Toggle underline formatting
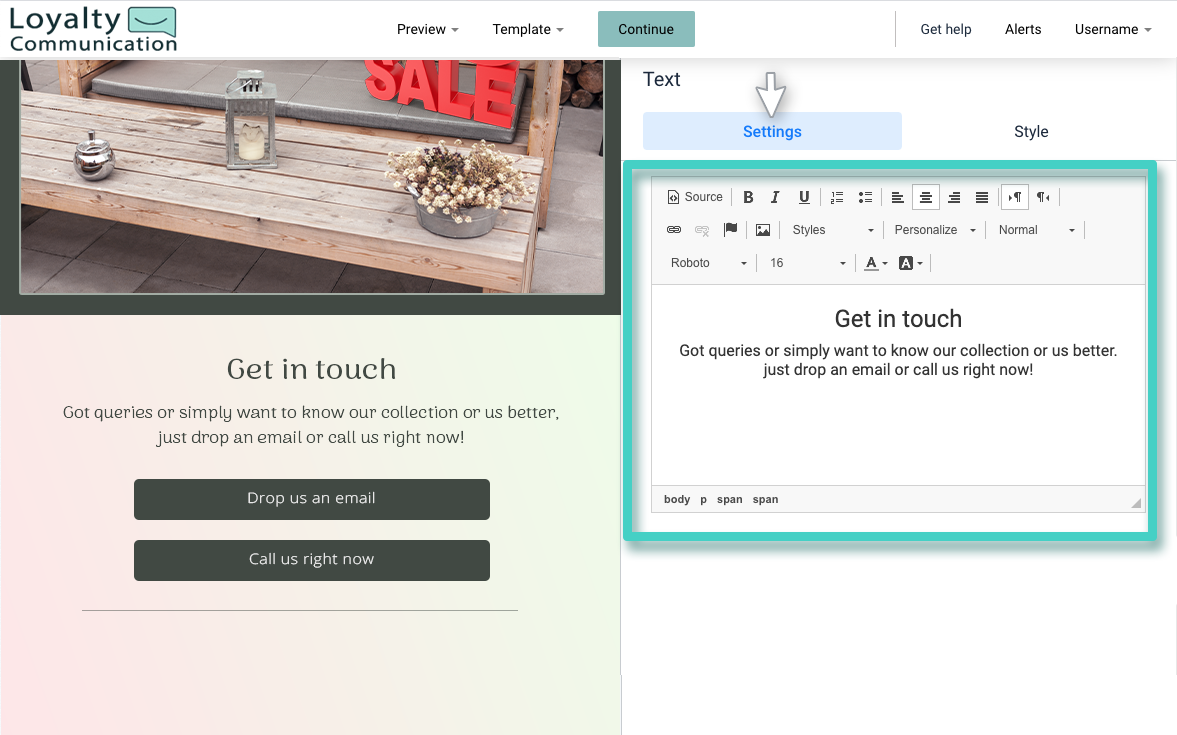The width and height of the screenshot is (1177, 735). click(804, 197)
